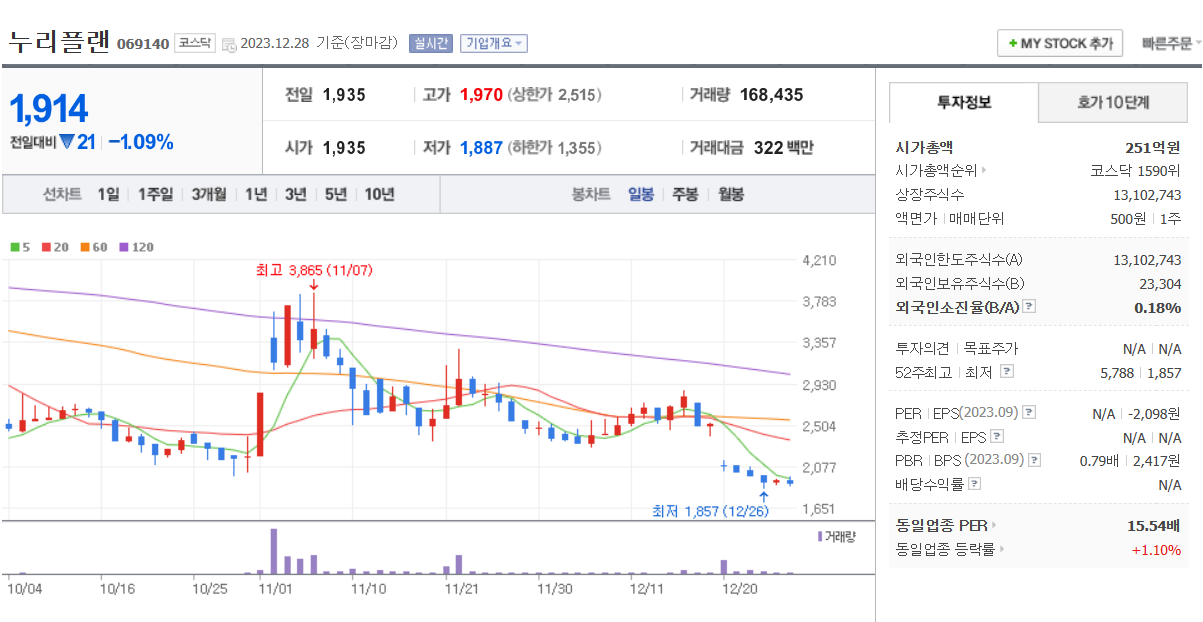
Task: Click the 11/01 tall volume bar
Action: coord(274,551)
